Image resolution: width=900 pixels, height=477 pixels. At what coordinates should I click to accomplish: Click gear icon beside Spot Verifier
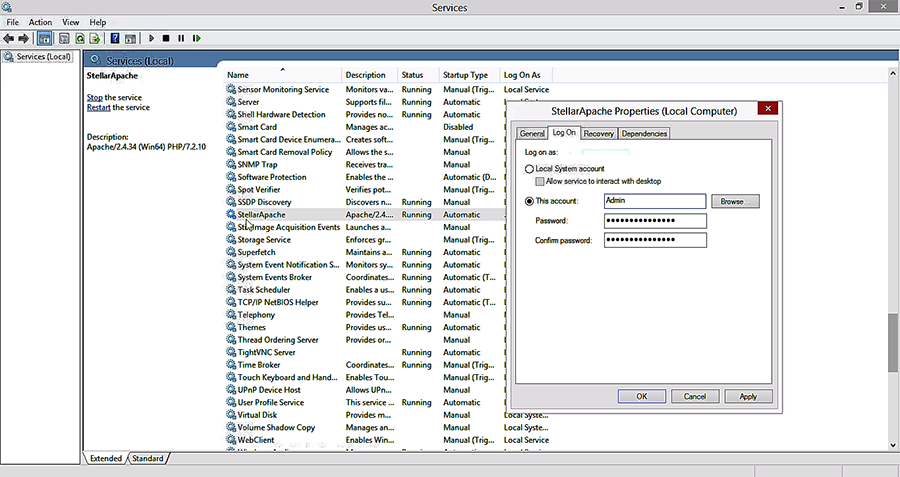click(x=231, y=189)
